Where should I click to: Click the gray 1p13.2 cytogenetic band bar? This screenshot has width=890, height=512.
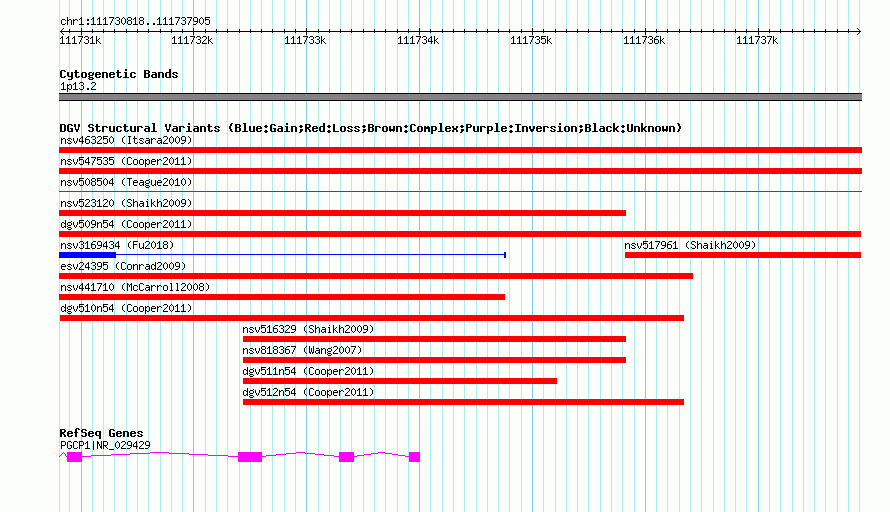point(460,97)
